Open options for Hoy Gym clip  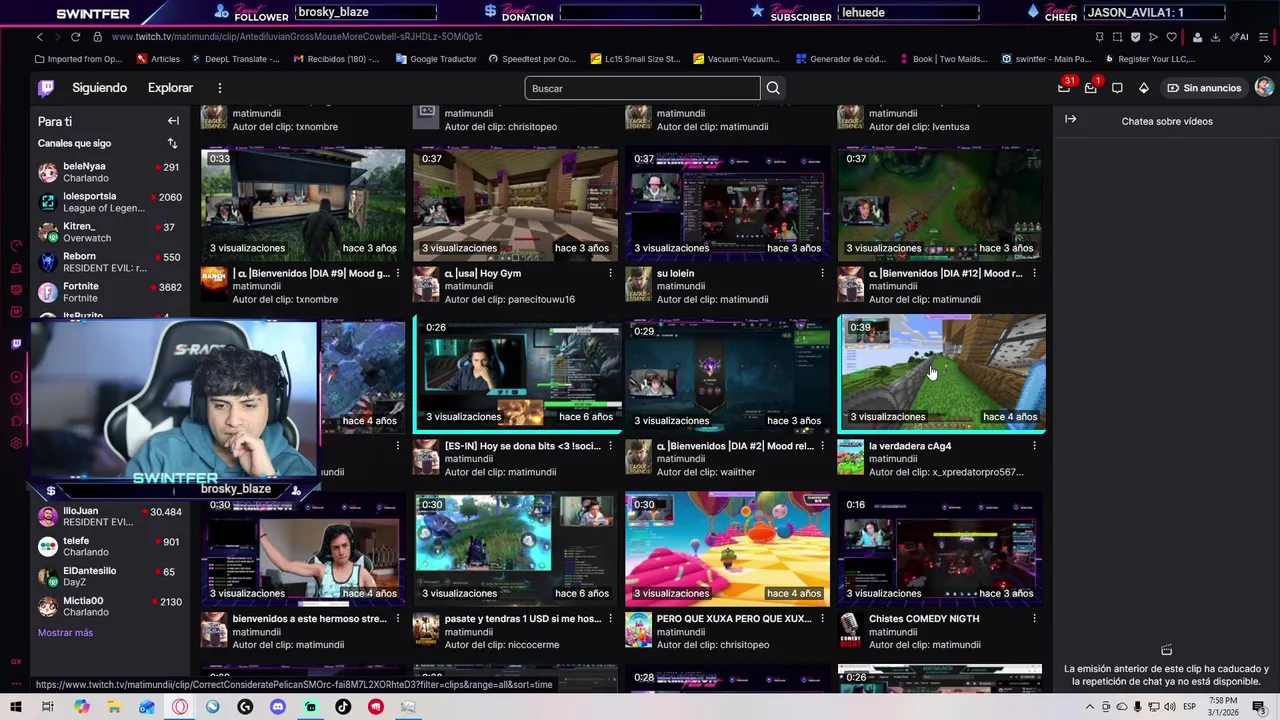coord(610,273)
